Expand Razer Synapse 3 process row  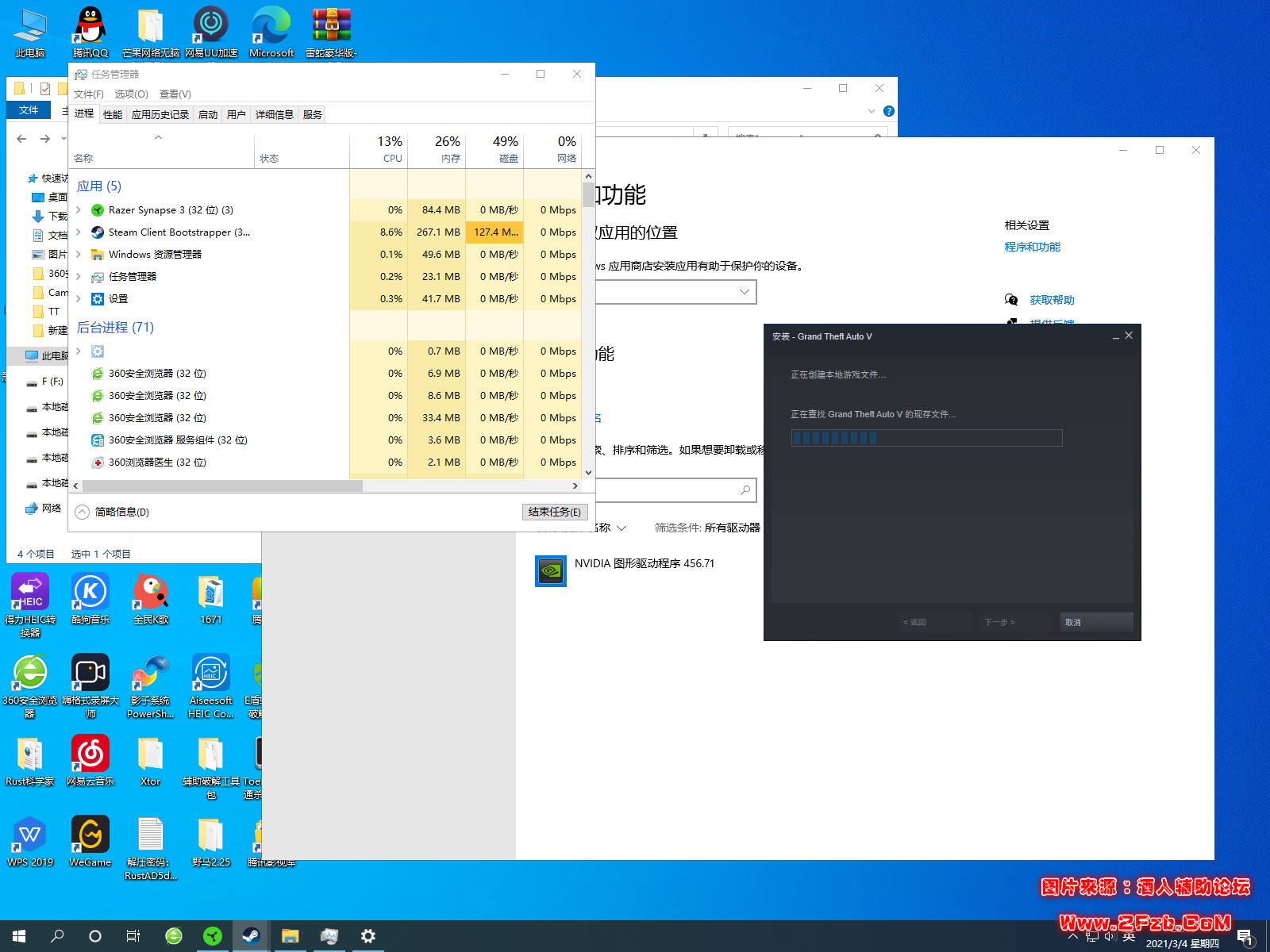click(79, 210)
